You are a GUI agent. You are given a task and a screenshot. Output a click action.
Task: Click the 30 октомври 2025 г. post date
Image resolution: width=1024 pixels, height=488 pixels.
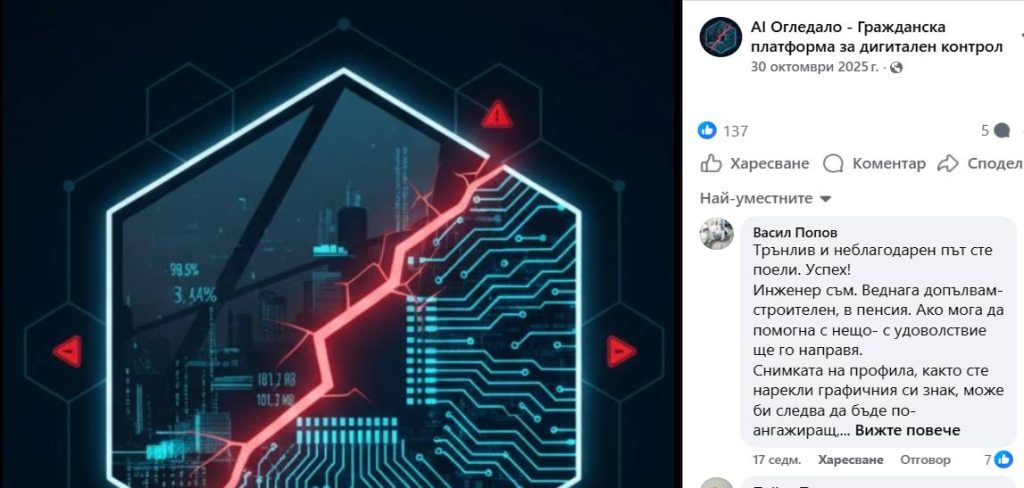[814, 67]
